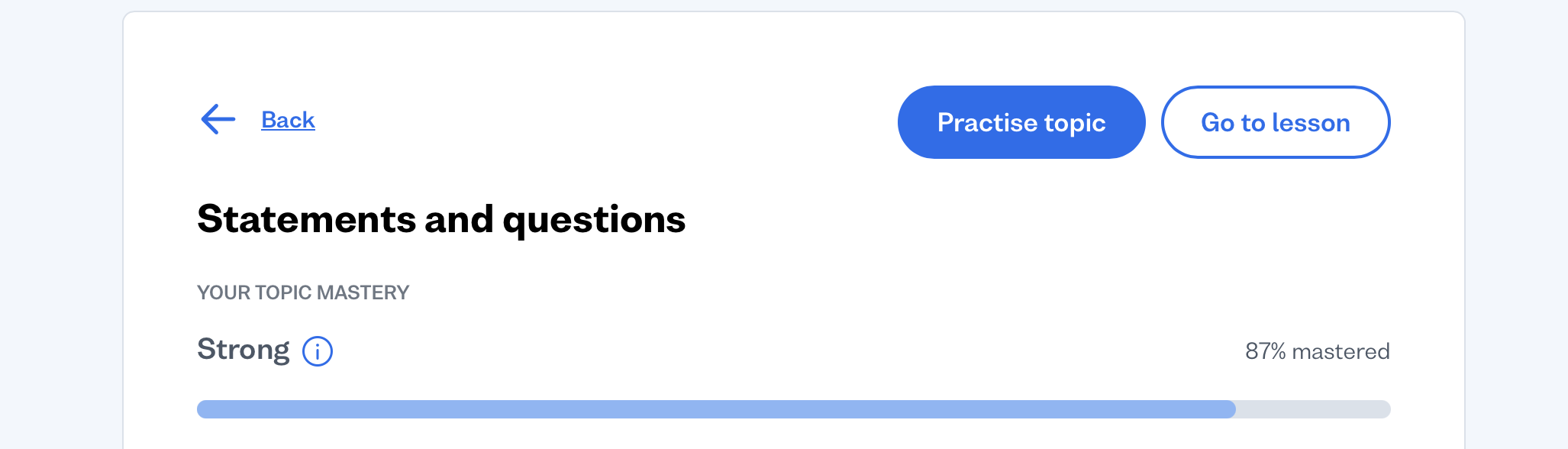The width and height of the screenshot is (1568, 449).
Task: Click the YOUR TOPIC MASTERY label
Action: pos(303,292)
